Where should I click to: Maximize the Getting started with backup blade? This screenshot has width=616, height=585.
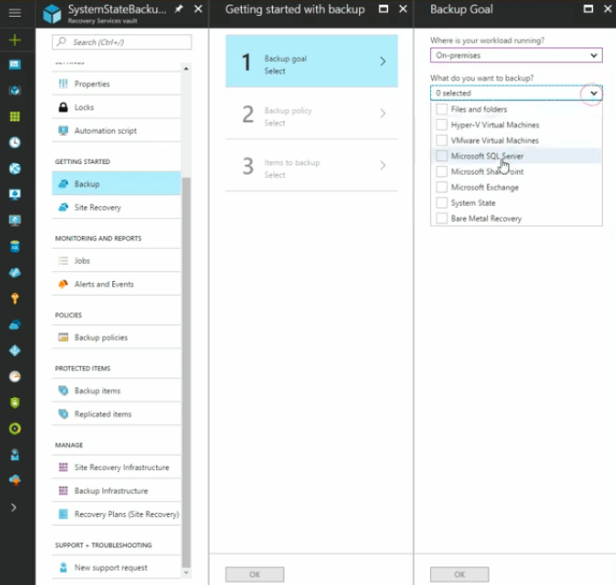[x=383, y=9]
